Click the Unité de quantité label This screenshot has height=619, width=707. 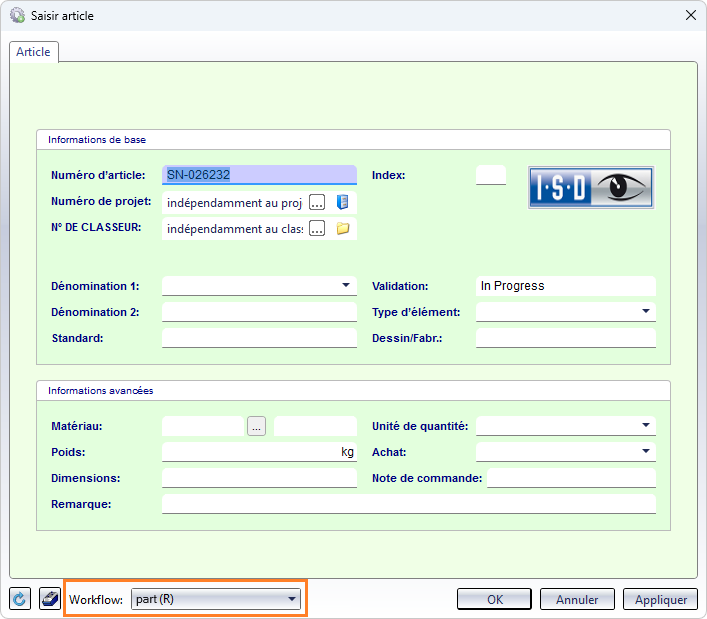[420, 426]
